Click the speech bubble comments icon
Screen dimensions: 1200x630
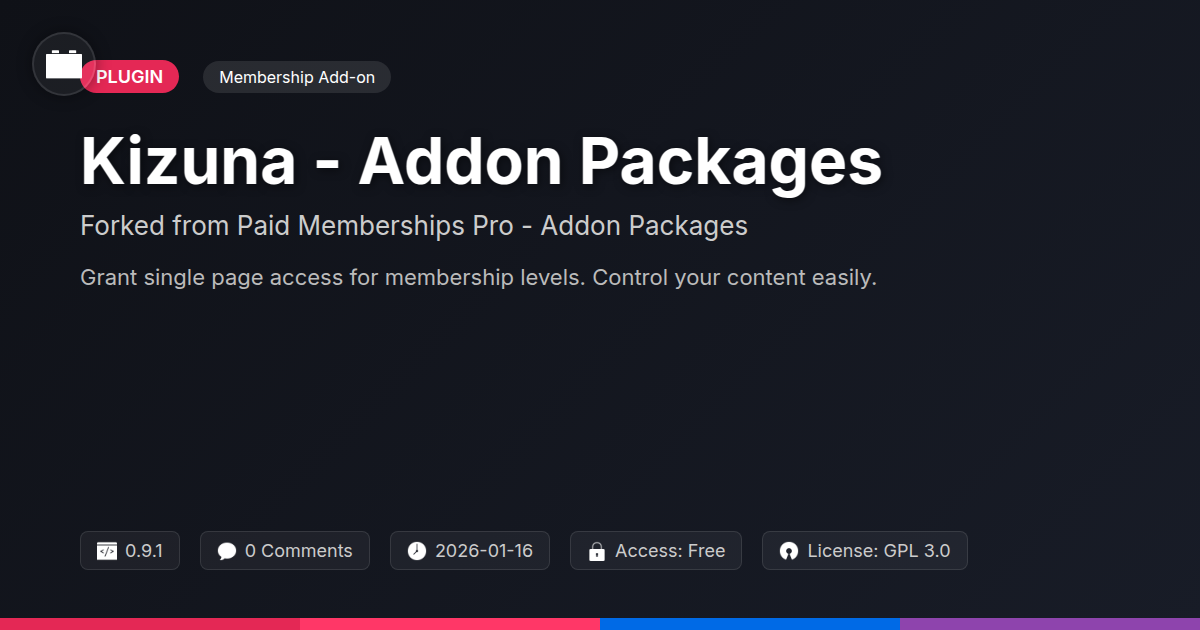tap(227, 551)
